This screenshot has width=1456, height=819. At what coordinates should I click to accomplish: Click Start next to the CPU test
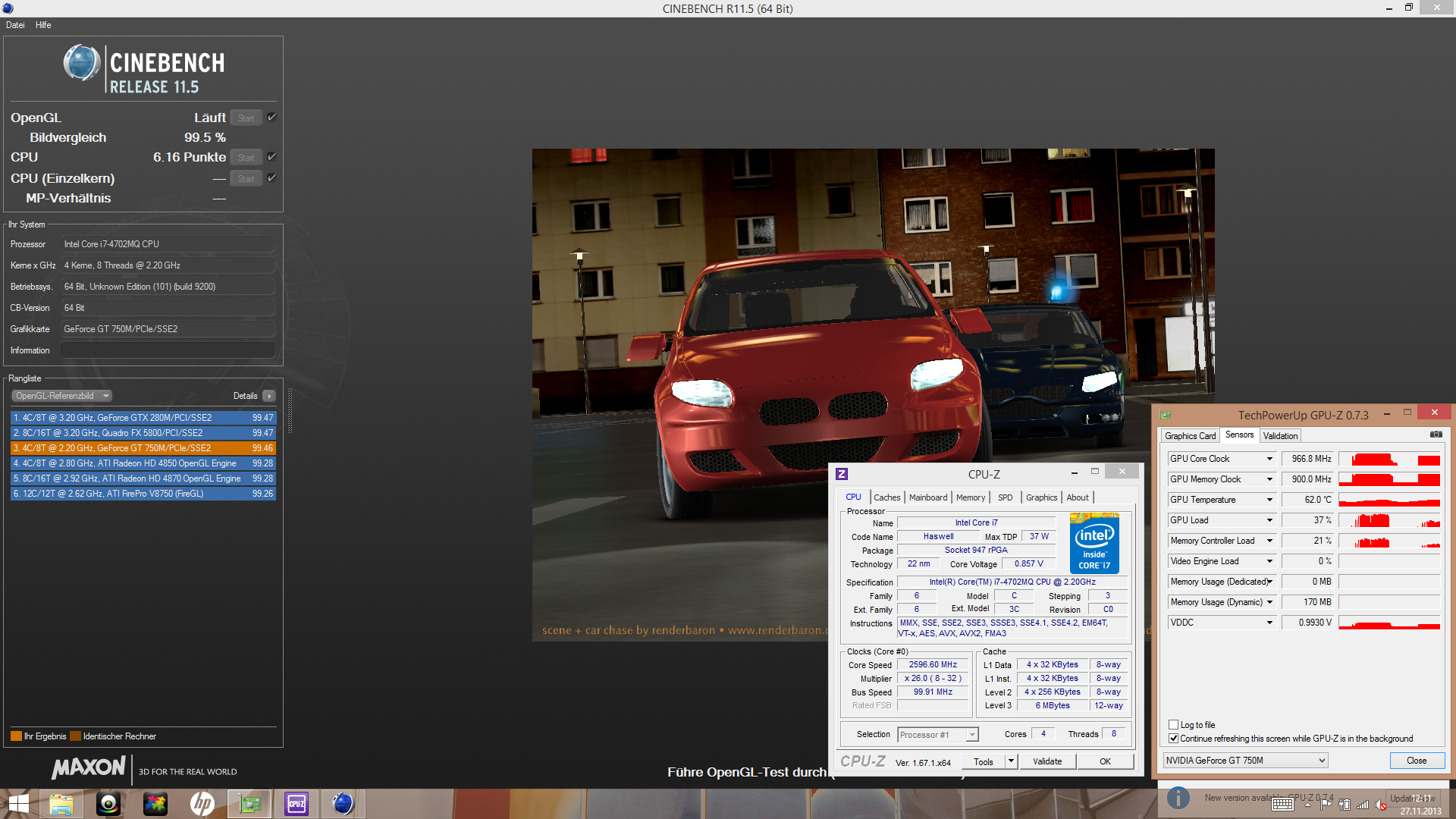click(x=246, y=158)
